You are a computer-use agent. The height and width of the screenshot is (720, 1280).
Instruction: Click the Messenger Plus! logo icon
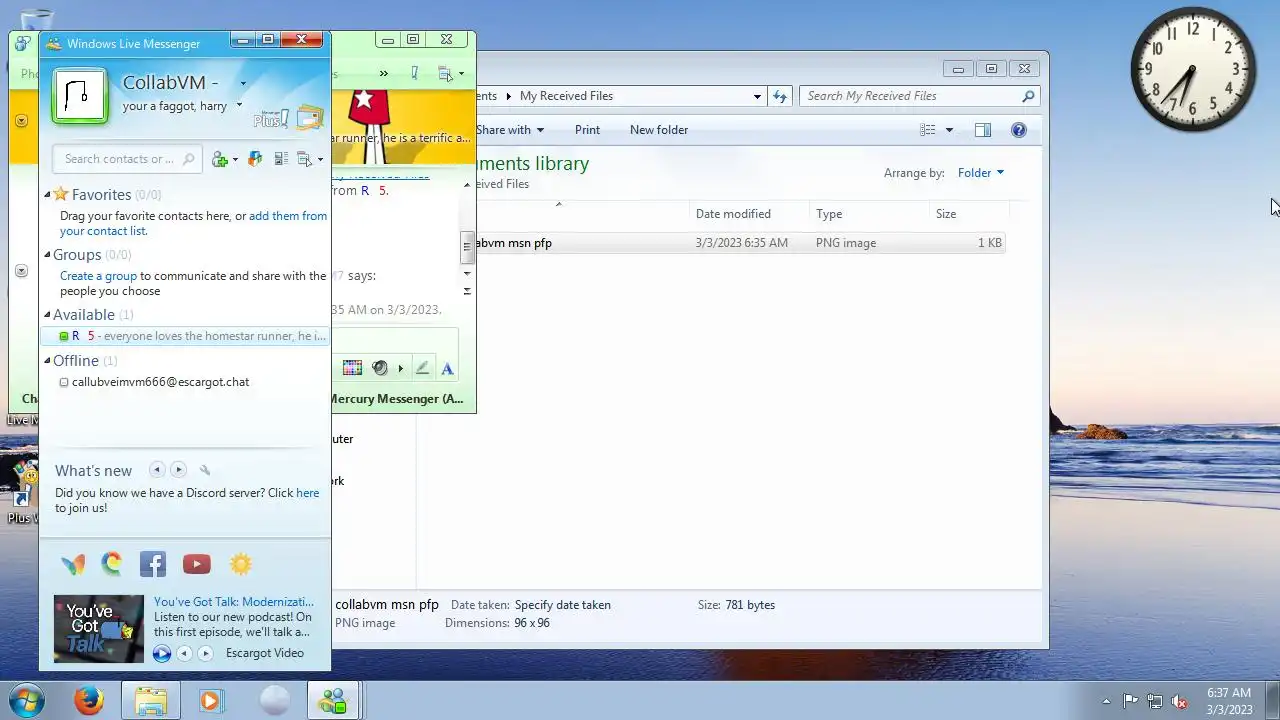coord(270,119)
